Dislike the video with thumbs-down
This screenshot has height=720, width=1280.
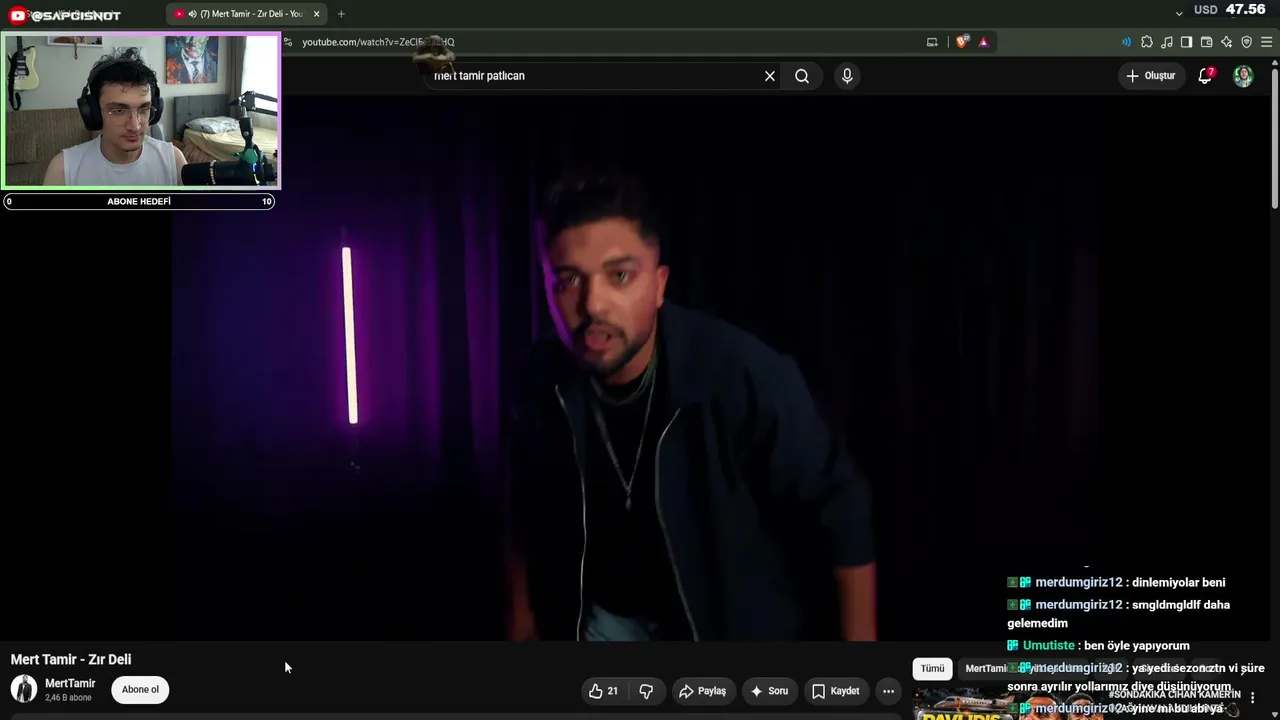[x=646, y=691]
